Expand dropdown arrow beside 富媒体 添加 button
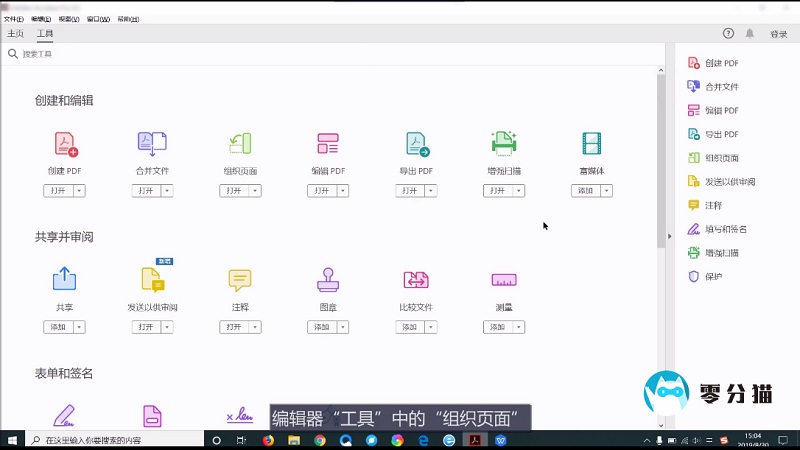The height and width of the screenshot is (450, 800). pyautogui.click(x=607, y=191)
